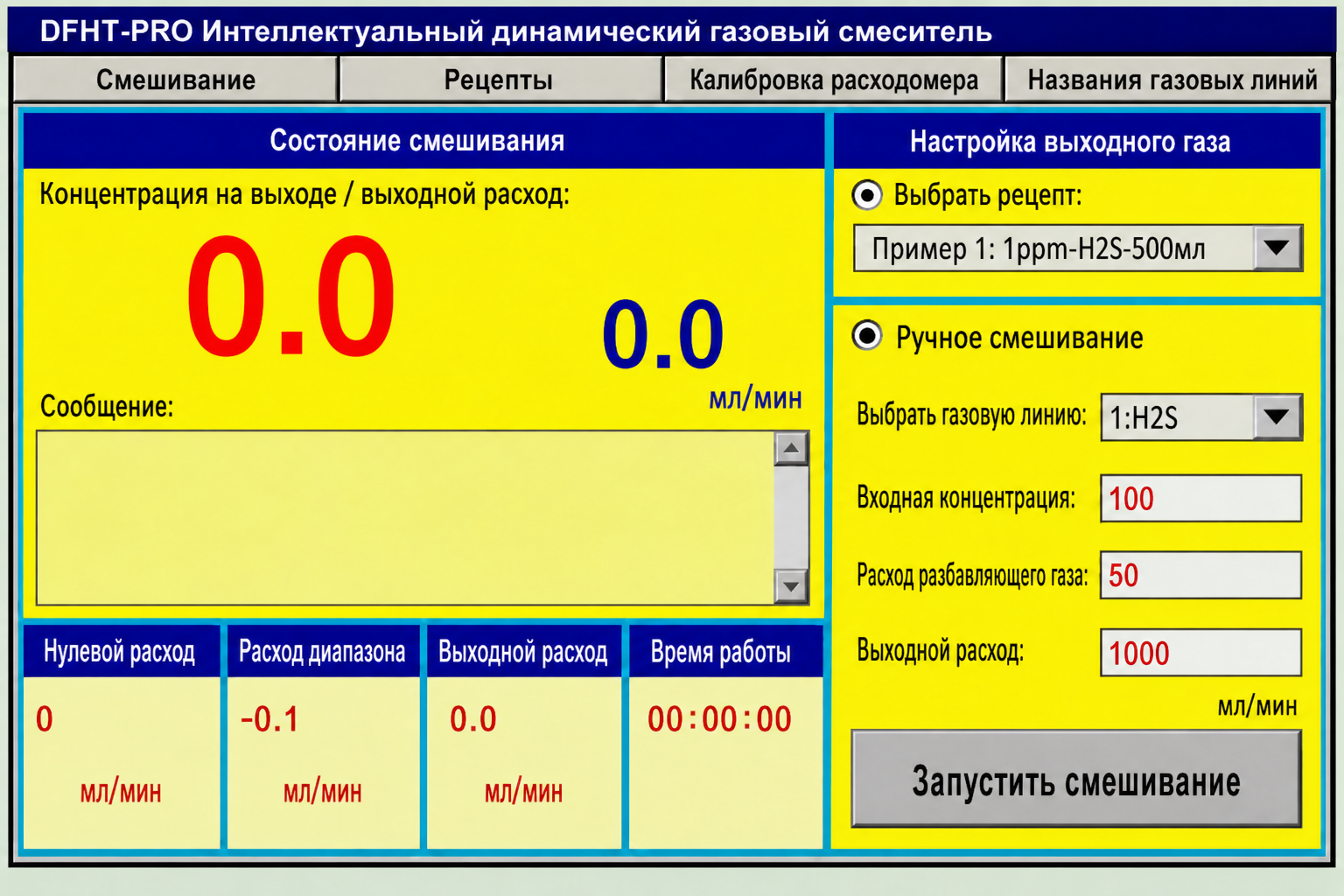The height and width of the screenshot is (896, 1344).
Task: Click the Время работы panel header
Action: click(x=724, y=652)
